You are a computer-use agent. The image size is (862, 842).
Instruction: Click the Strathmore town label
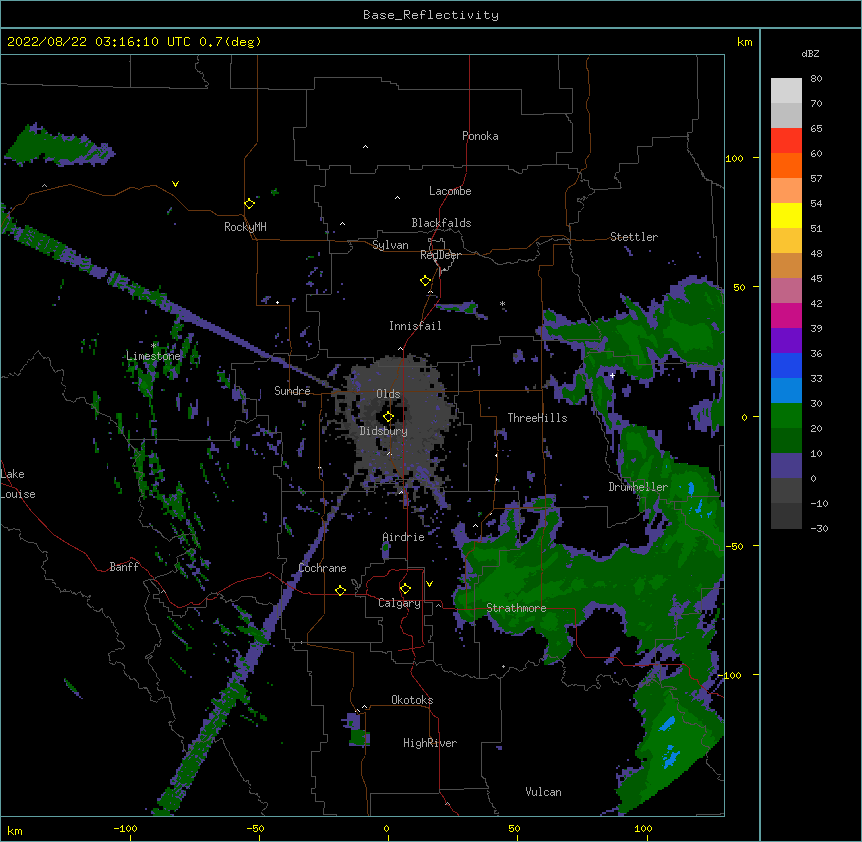[516, 608]
